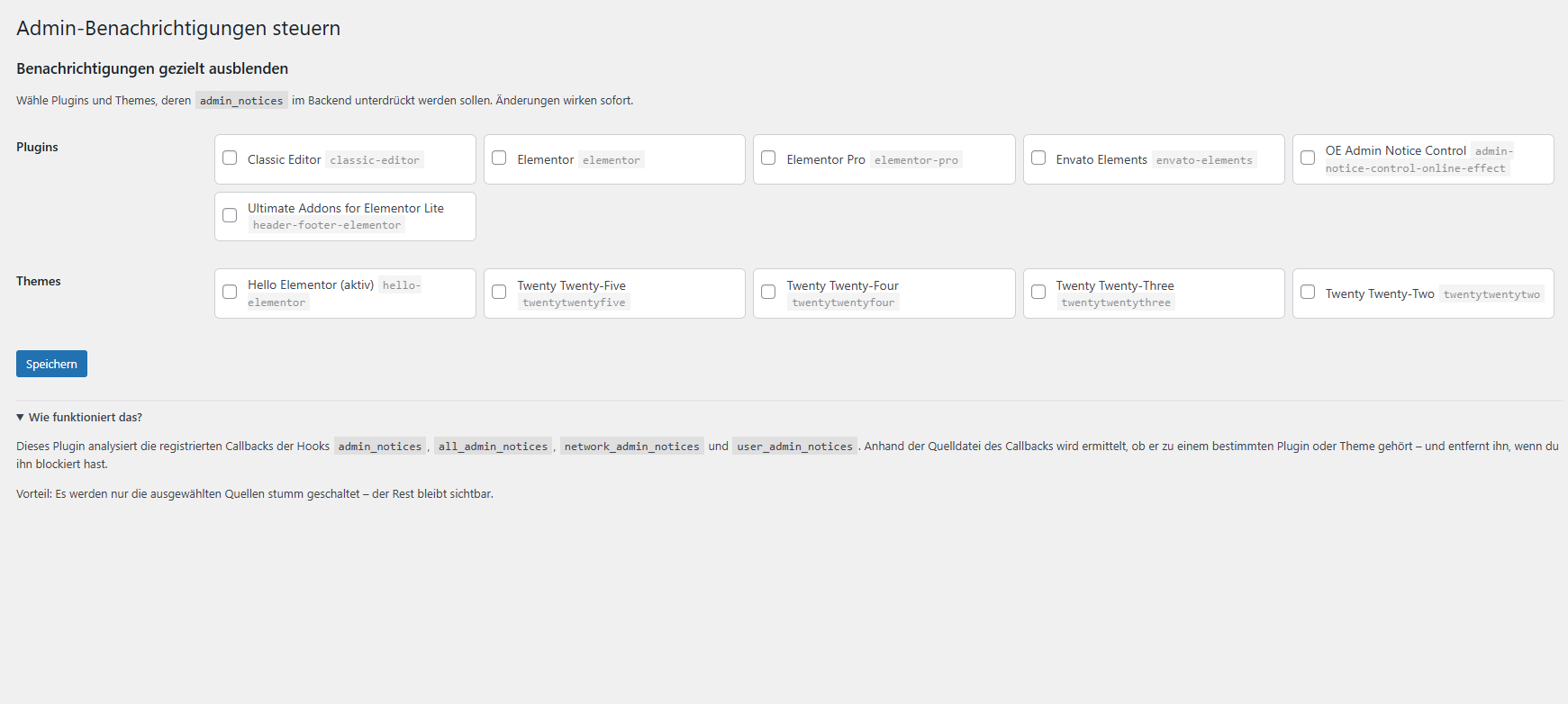The image size is (1568, 704).
Task: Tick the Elementor plugin checkbox
Action: coord(499,158)
